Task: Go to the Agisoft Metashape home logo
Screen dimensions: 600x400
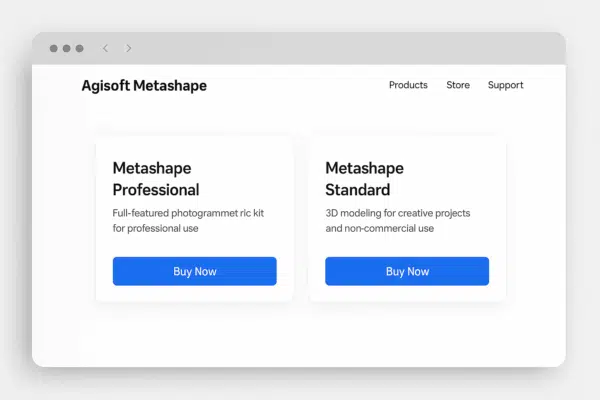Action: coord(144,86)
